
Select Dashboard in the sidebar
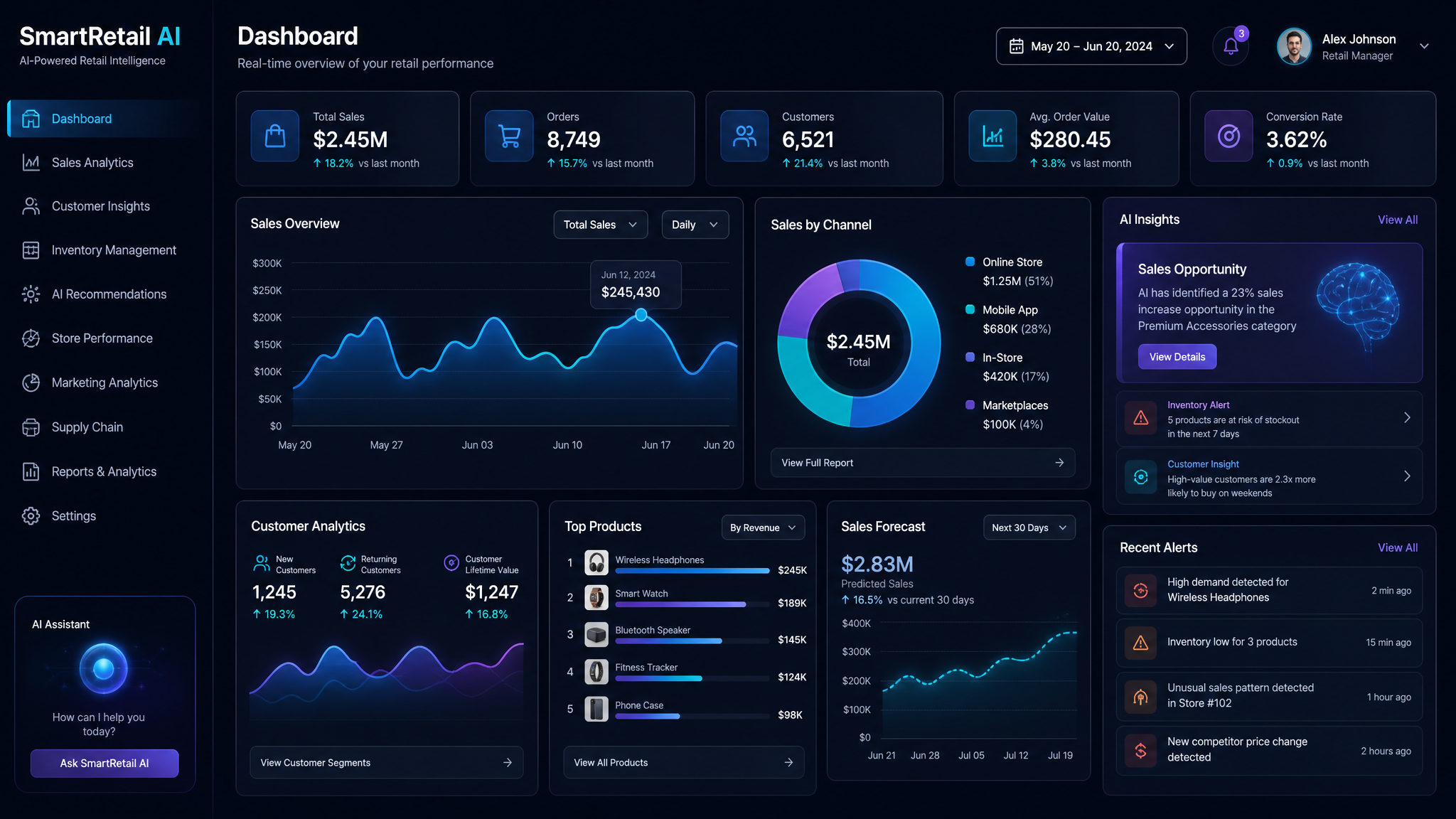(104, 119)
